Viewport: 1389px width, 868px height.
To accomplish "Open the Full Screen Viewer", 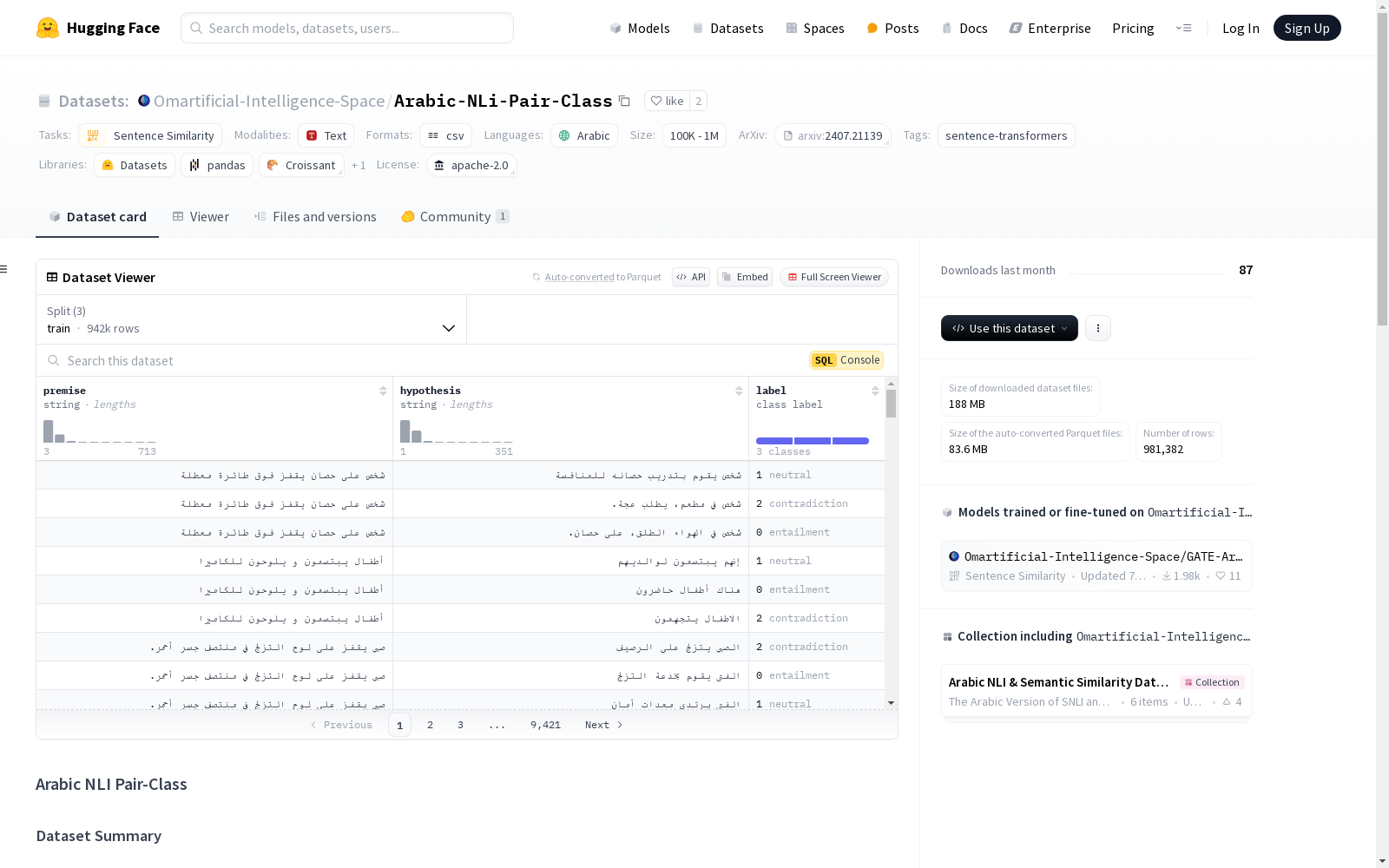I will [834, 277].
